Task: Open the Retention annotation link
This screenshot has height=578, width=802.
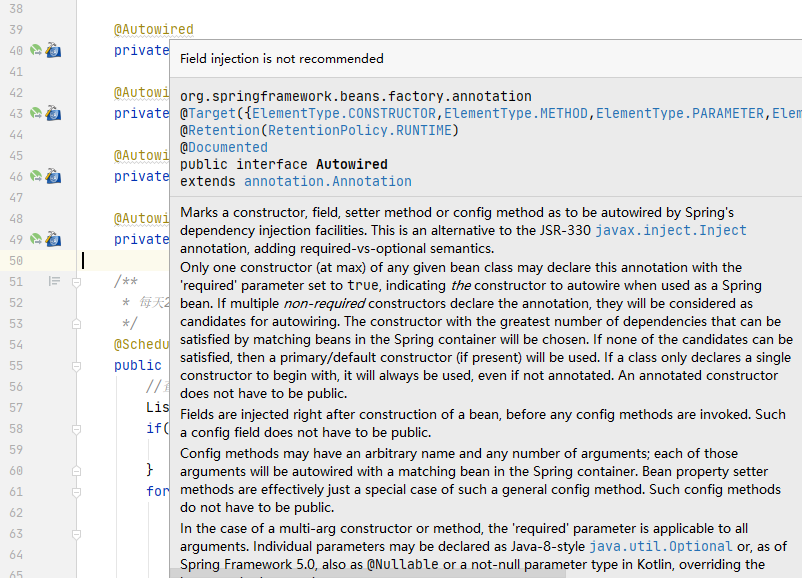Action: 224,130
